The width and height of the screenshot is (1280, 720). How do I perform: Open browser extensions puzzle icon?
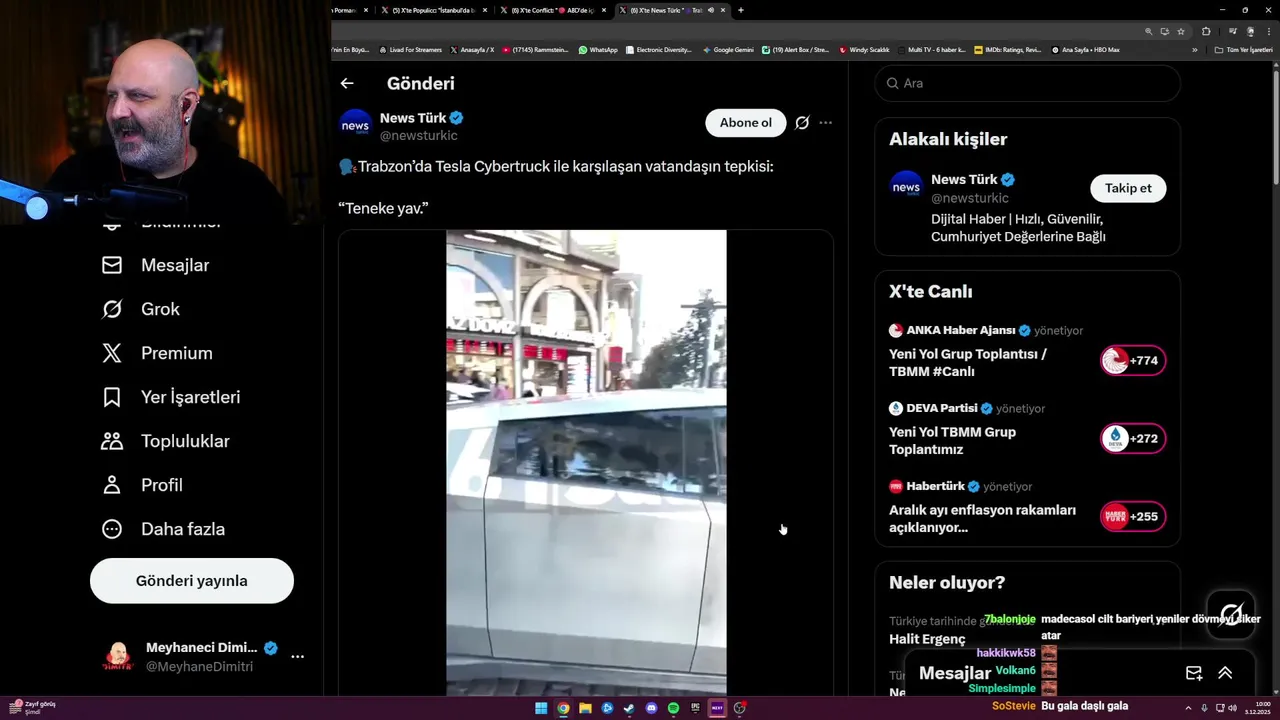point(1206,31)
